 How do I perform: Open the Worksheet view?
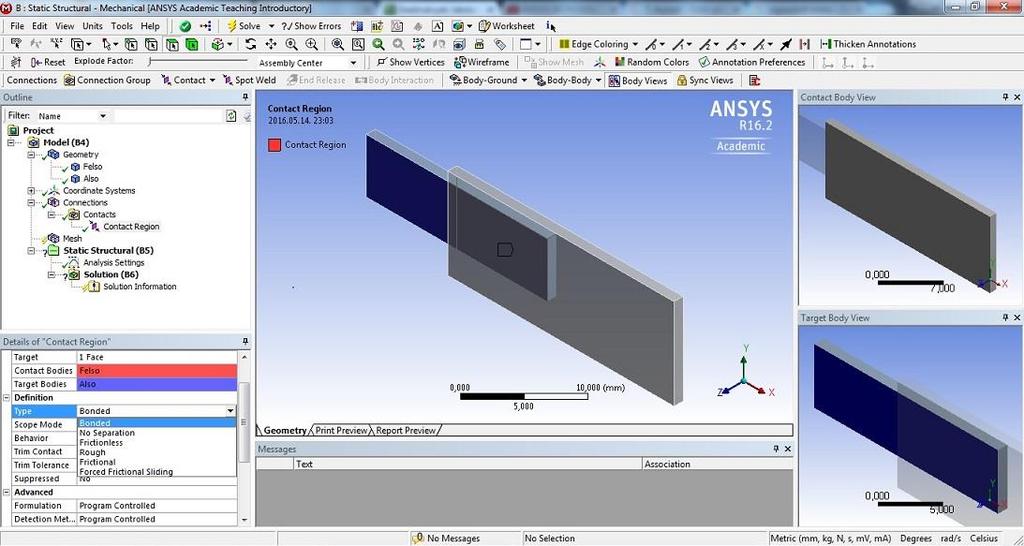507,26
